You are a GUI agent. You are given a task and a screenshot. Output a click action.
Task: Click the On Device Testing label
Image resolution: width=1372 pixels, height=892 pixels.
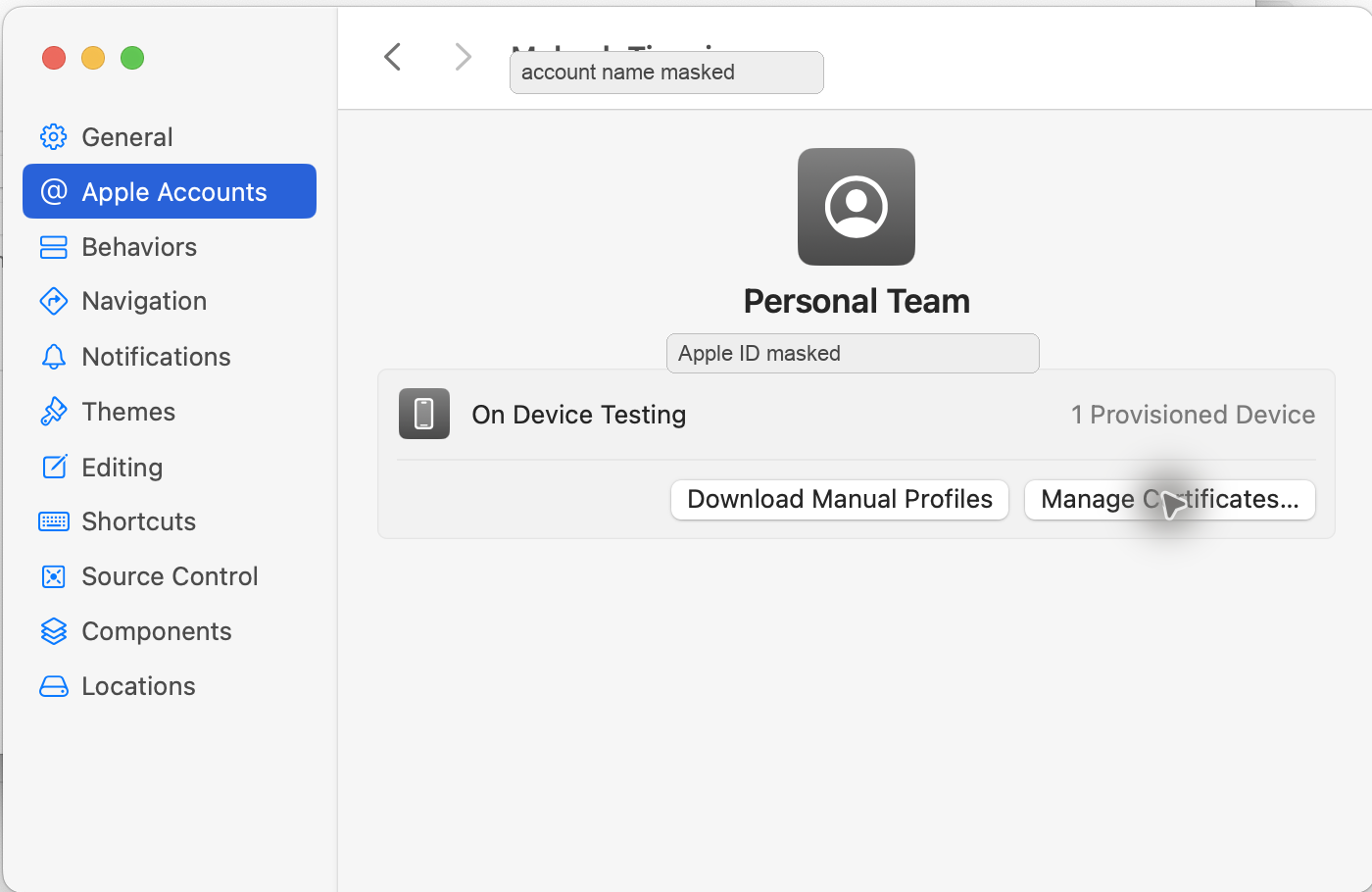pos(579,415)
